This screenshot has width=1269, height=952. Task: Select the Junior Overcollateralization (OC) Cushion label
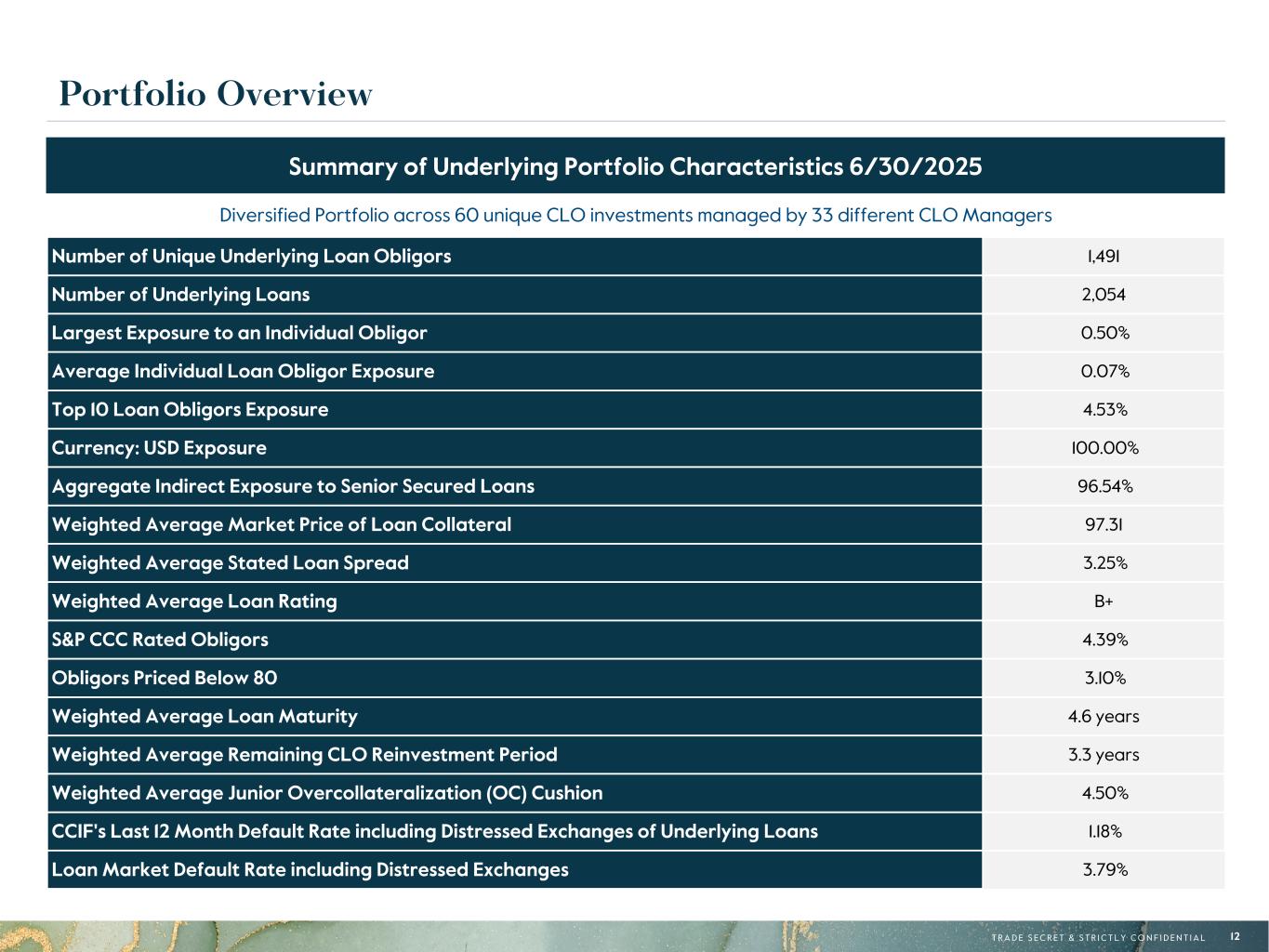[327, 793]
